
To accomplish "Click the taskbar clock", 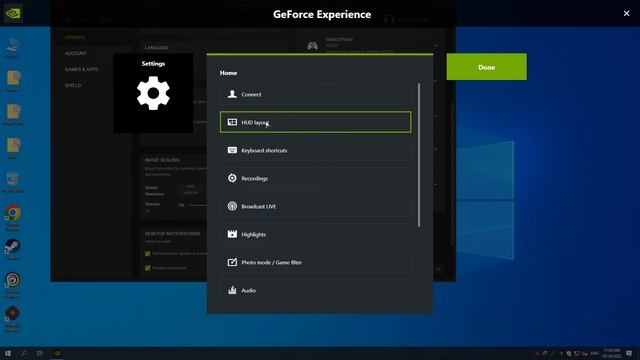I will click(611, 353).
